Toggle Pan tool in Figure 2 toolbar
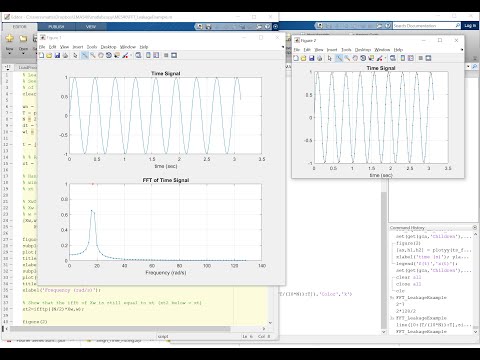 tap(355, 58)
